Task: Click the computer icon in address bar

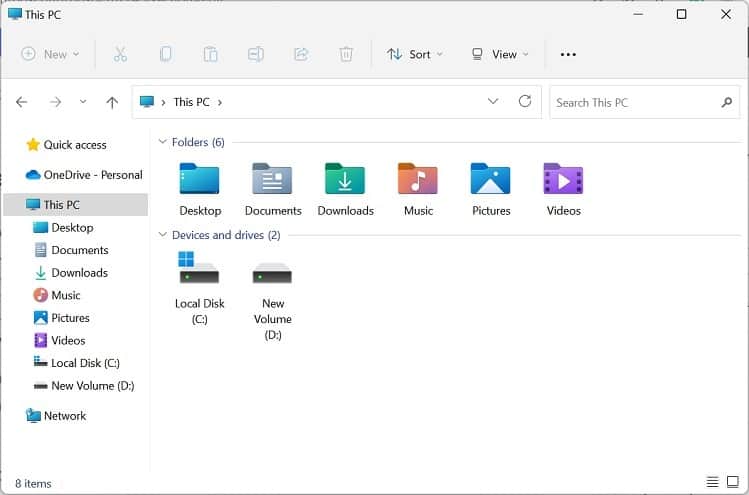Action: [x=147, y=101]
